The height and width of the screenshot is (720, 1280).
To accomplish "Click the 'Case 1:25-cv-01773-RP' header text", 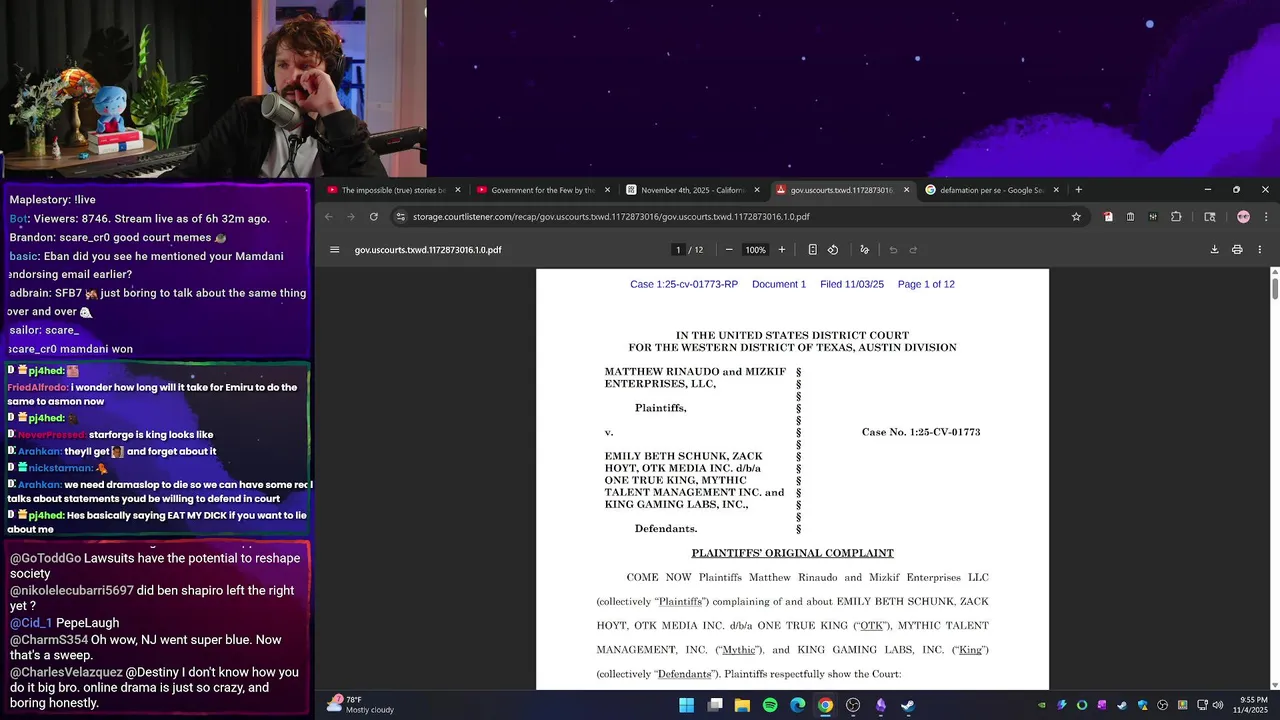I will (x=684, y=284).
